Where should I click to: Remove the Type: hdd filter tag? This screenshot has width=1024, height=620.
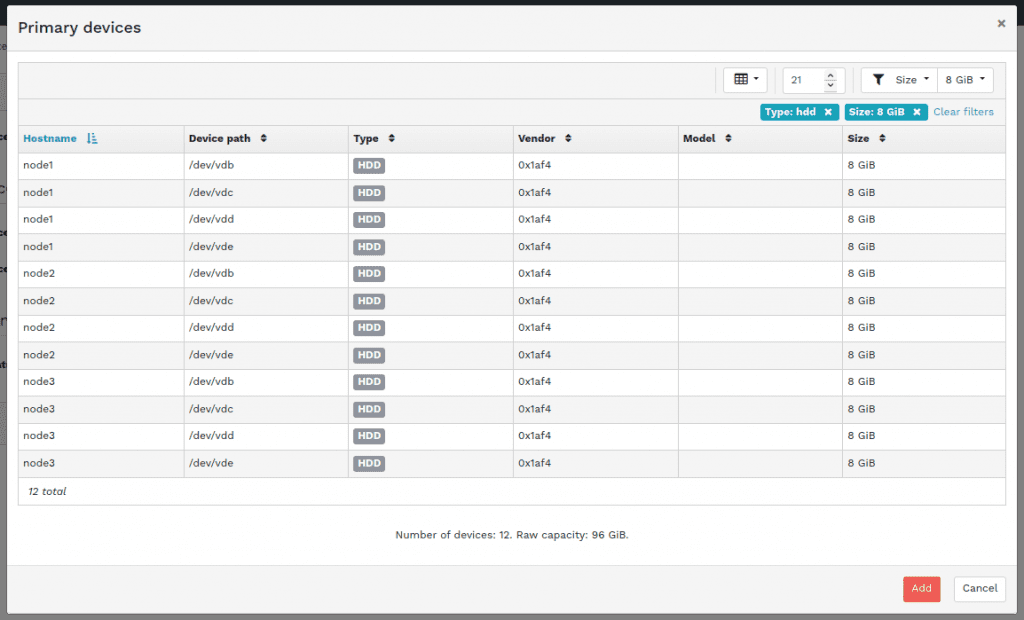(828, 112)
